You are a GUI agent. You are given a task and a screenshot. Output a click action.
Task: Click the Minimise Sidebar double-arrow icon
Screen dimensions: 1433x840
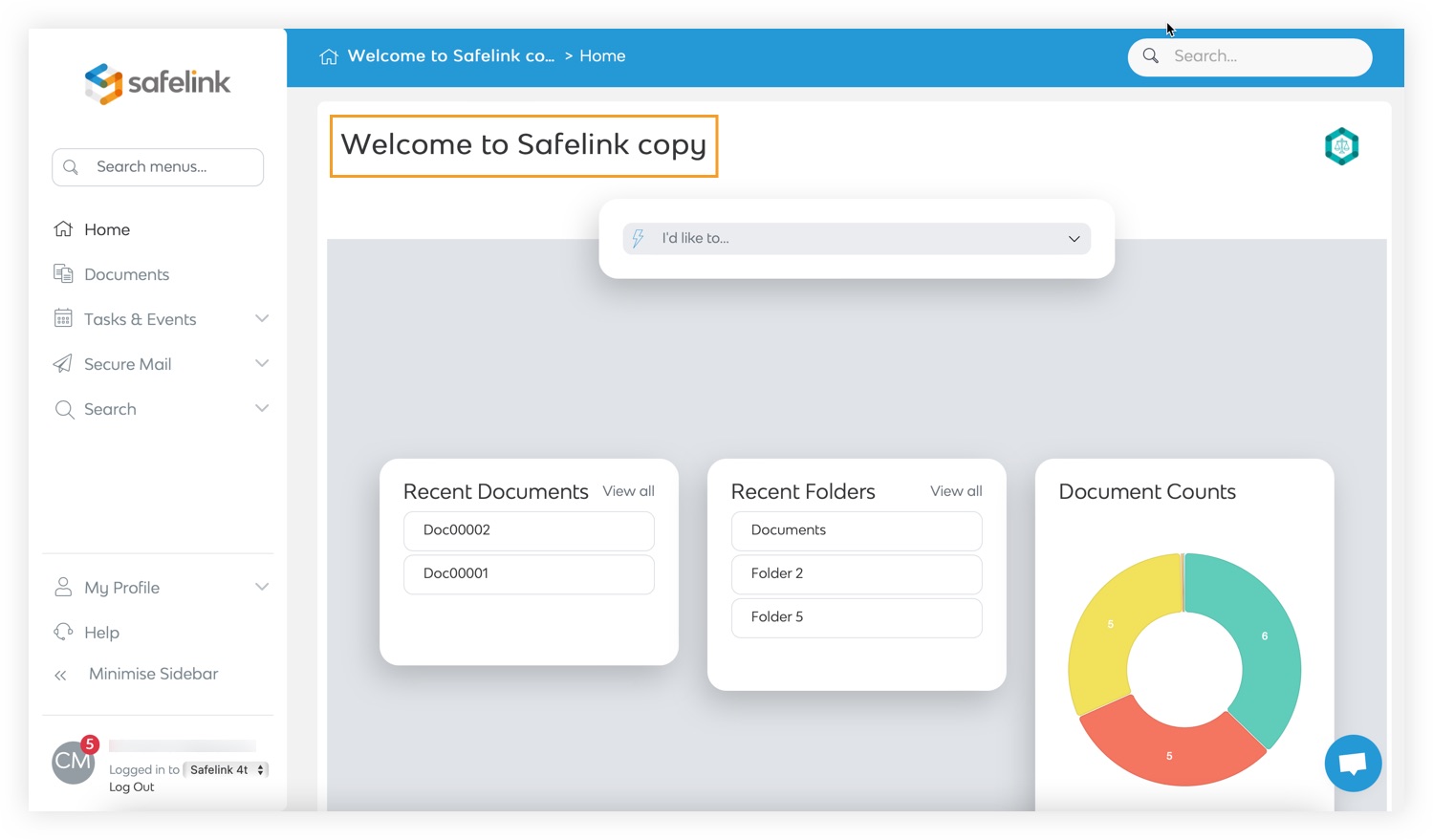[x=60, y=676]
